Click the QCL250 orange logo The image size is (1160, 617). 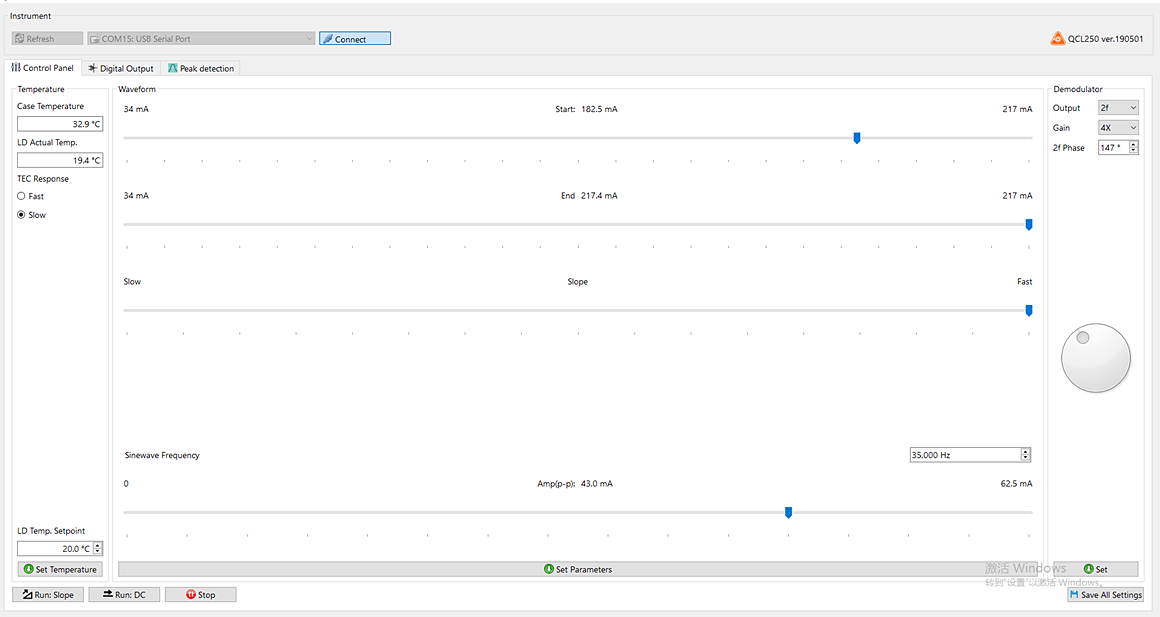click(1058, 39)
